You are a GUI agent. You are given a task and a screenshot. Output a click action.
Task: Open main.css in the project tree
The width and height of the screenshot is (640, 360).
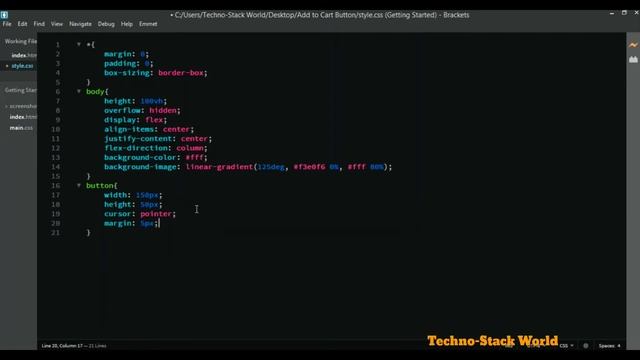(21, 128)
